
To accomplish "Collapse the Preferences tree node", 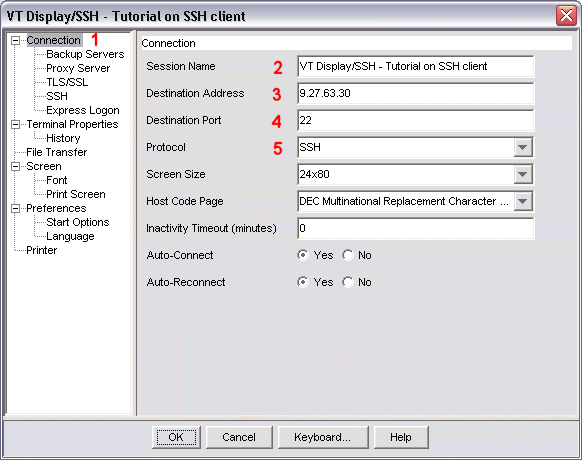I will [16, 208].
